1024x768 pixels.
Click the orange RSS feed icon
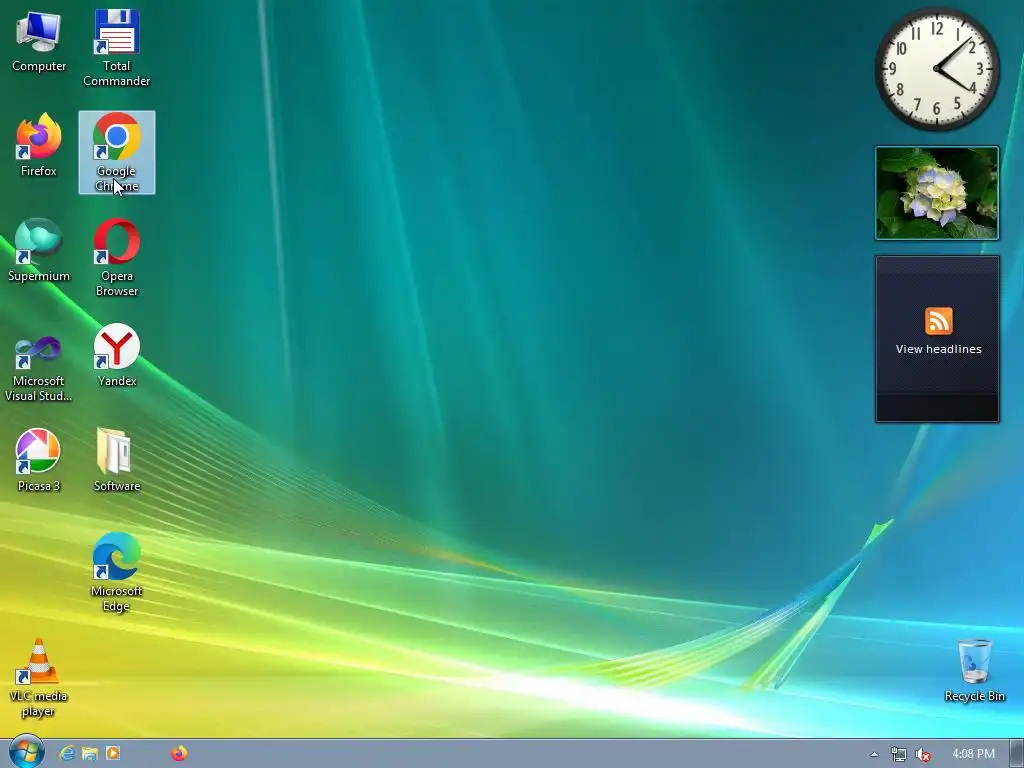tap(938, 321)
